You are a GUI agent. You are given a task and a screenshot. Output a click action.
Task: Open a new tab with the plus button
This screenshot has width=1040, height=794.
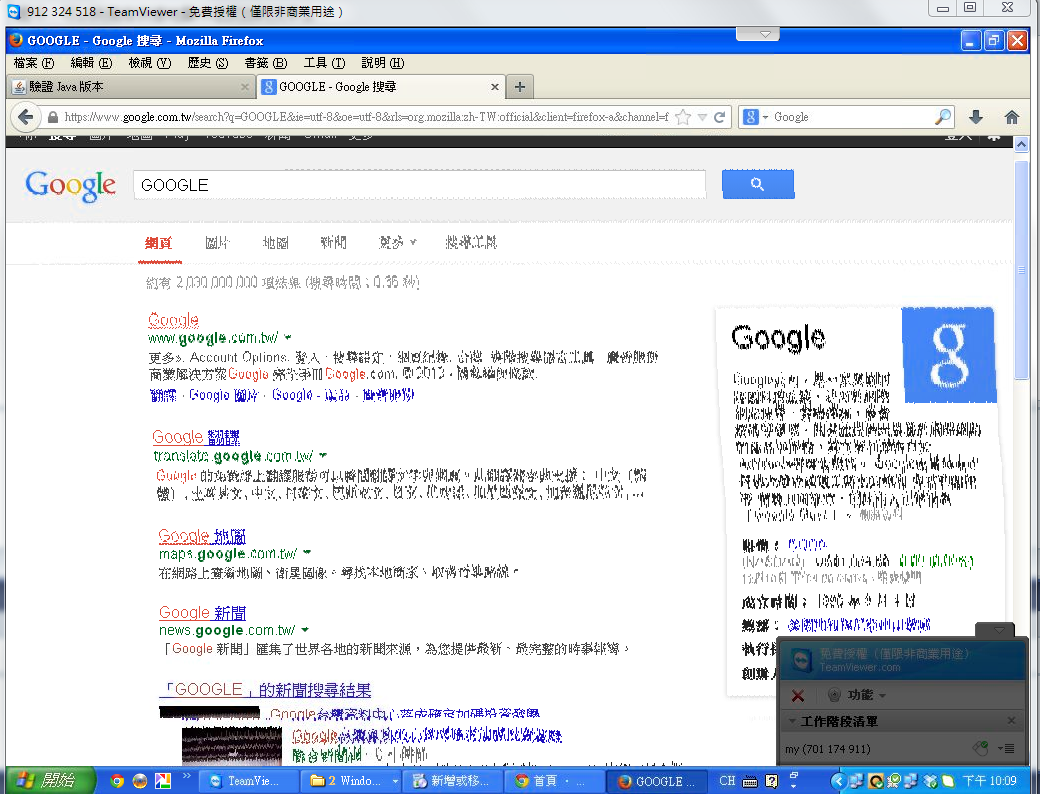pos(519,87)
